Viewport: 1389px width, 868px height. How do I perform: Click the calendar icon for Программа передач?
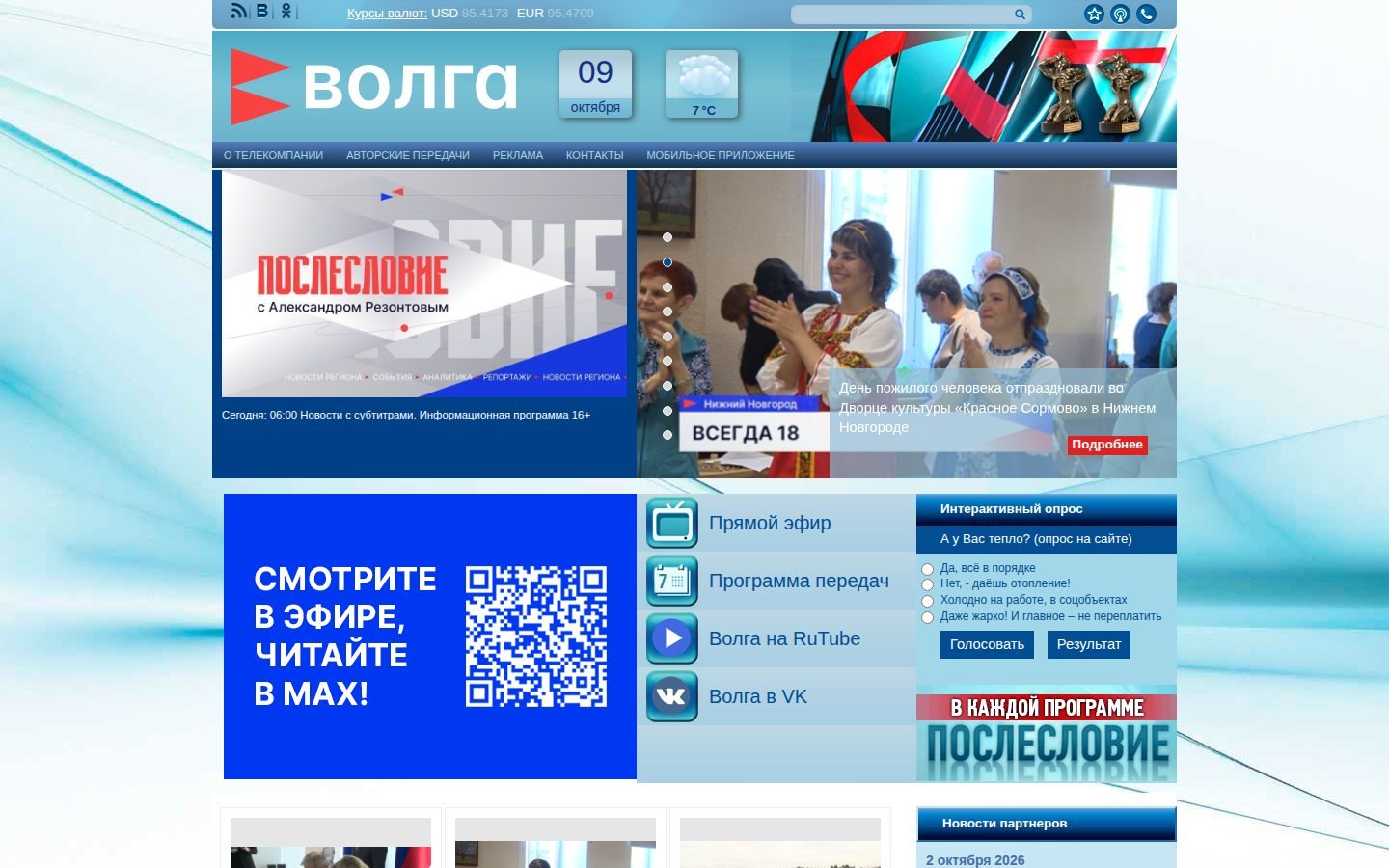(x=672, y=582)
